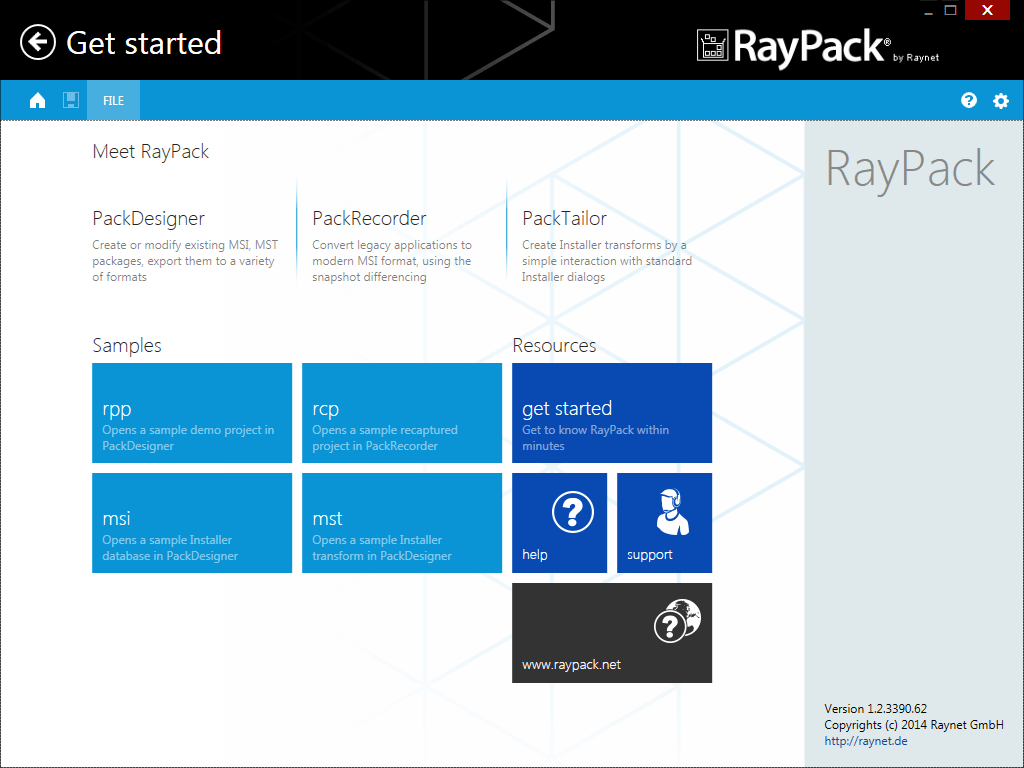Click the Home icon in the toolbar
The height and width of the screenshot is (768, 1024).
click(x=37, y=100)
